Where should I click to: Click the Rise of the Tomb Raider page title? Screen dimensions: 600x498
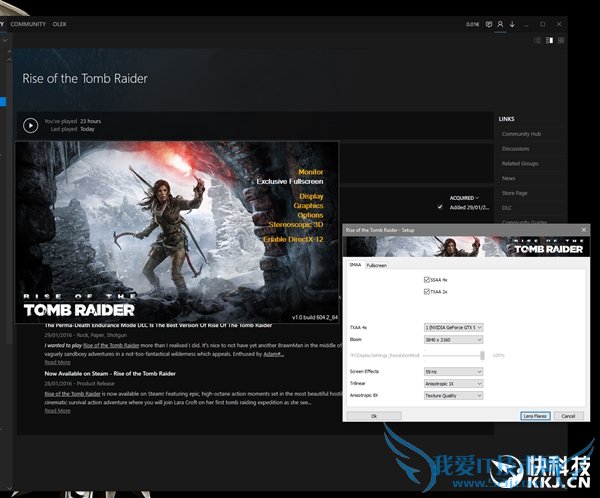click(85, 78)
